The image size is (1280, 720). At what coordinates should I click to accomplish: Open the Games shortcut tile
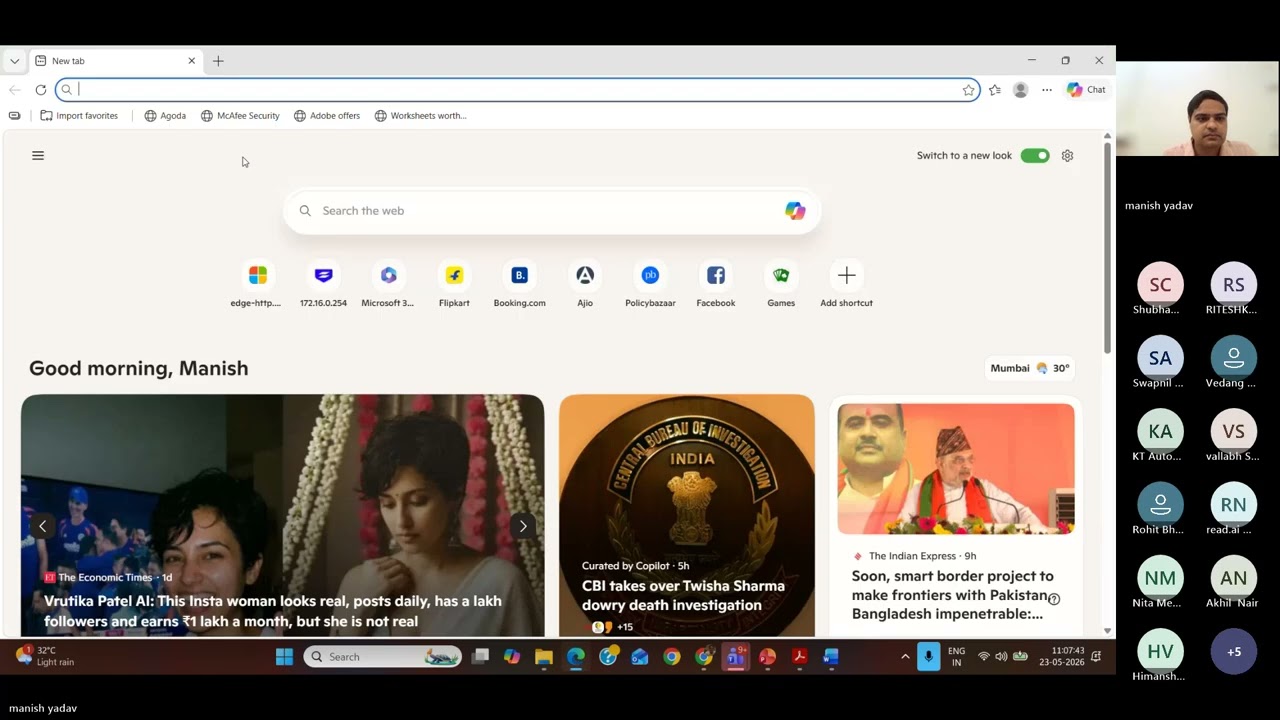781,284
